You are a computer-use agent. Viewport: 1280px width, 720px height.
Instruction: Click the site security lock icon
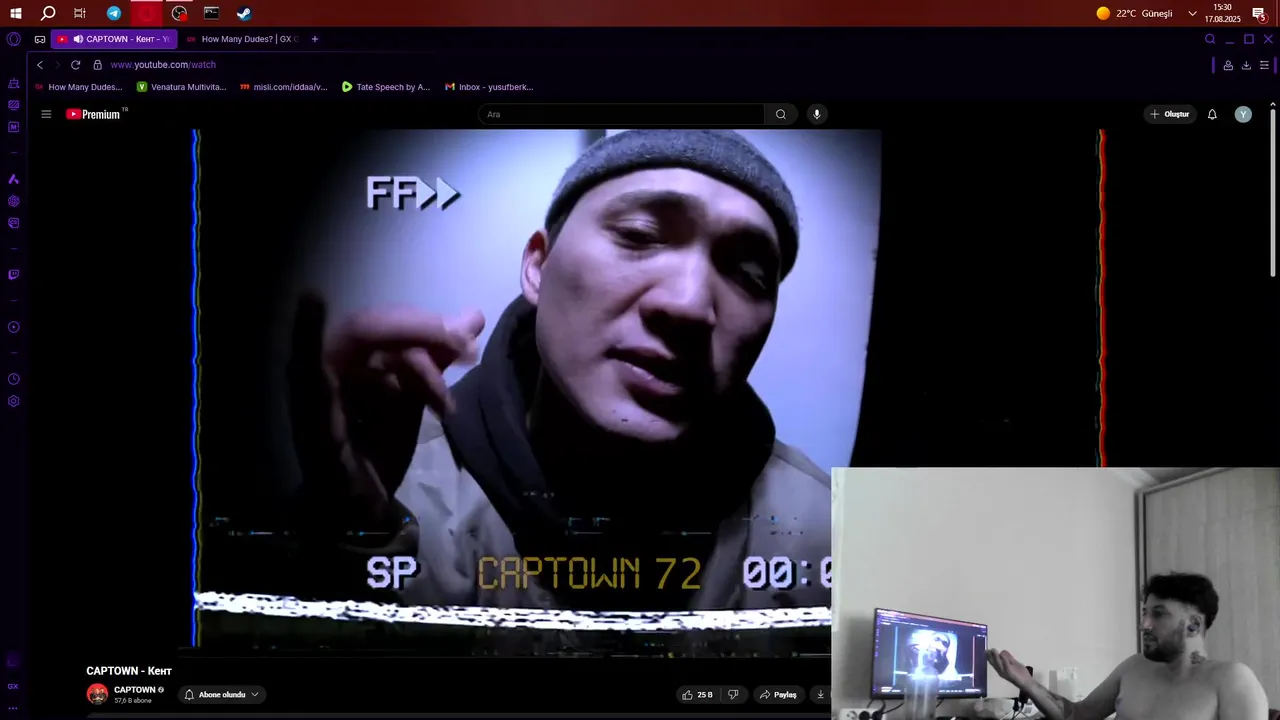[x=97, y=64]
